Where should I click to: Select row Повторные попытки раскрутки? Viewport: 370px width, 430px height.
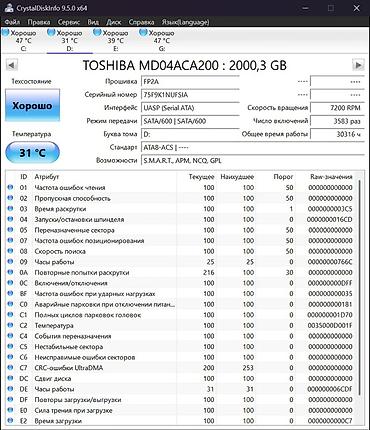[x=180, y=272]
